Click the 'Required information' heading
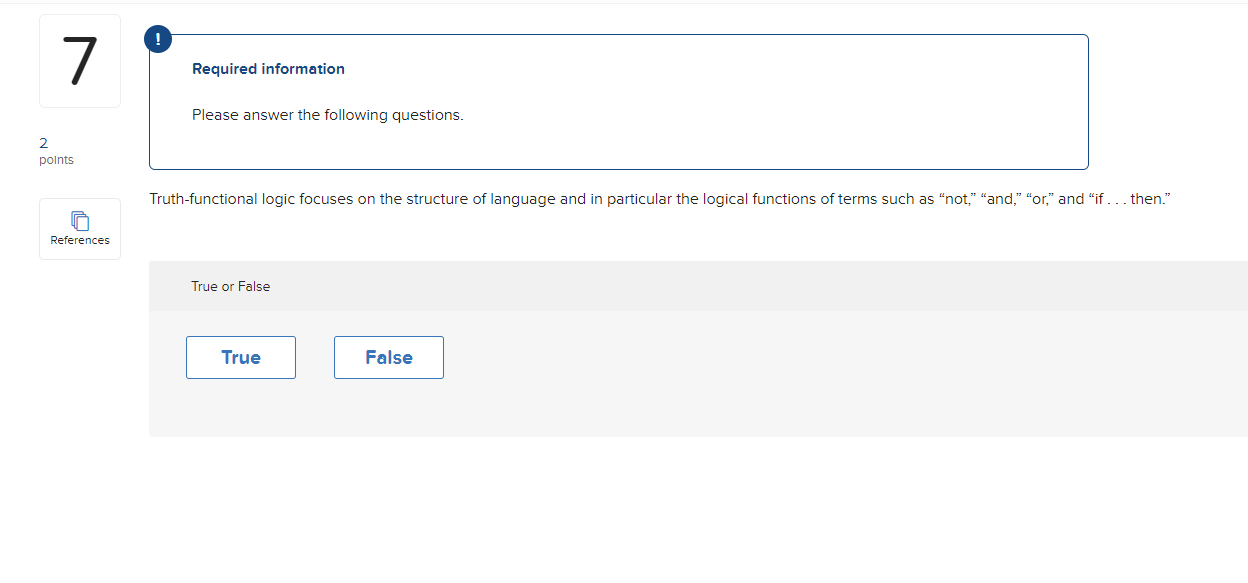This screenshot has width=1248, height=583. [268, 69]
